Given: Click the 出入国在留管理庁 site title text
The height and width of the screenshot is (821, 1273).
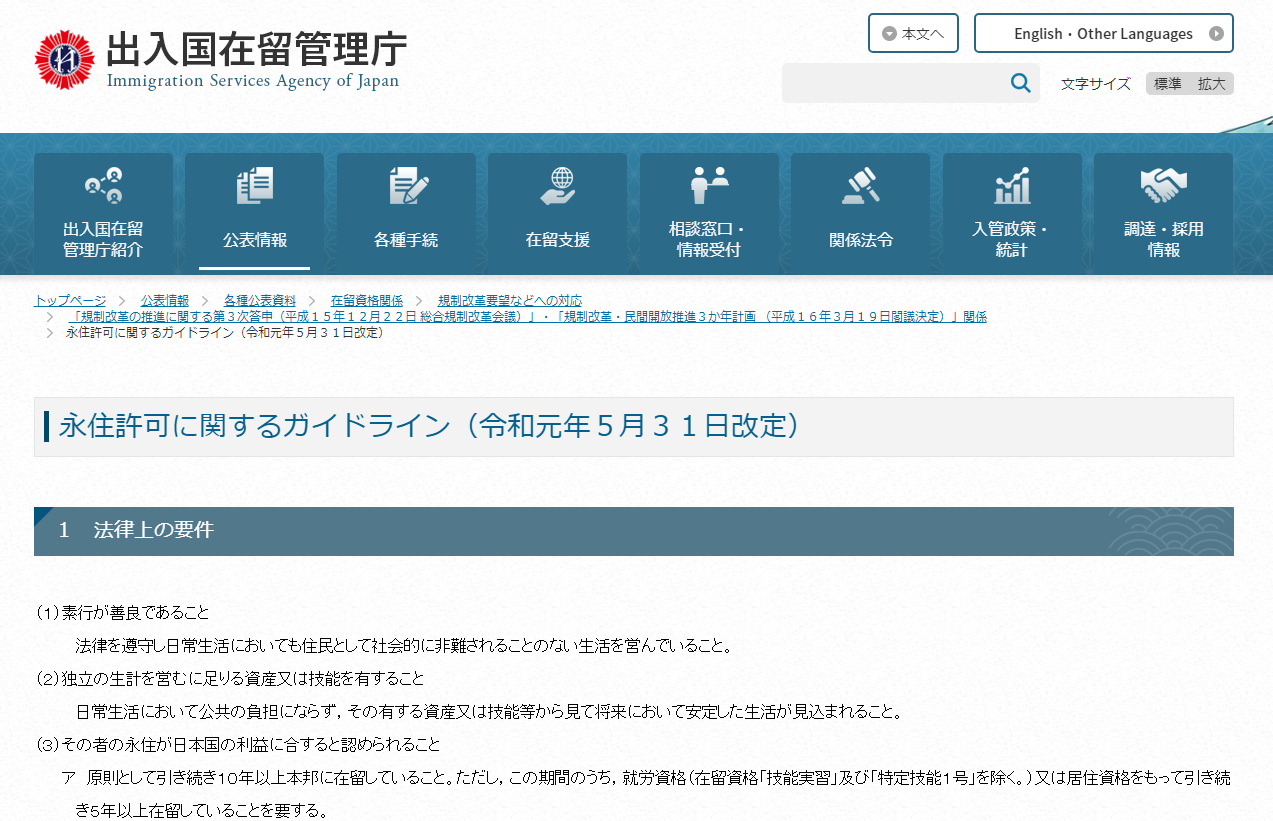Looking at the screenshot, I should pyautogui.click(x=256, y=48).
